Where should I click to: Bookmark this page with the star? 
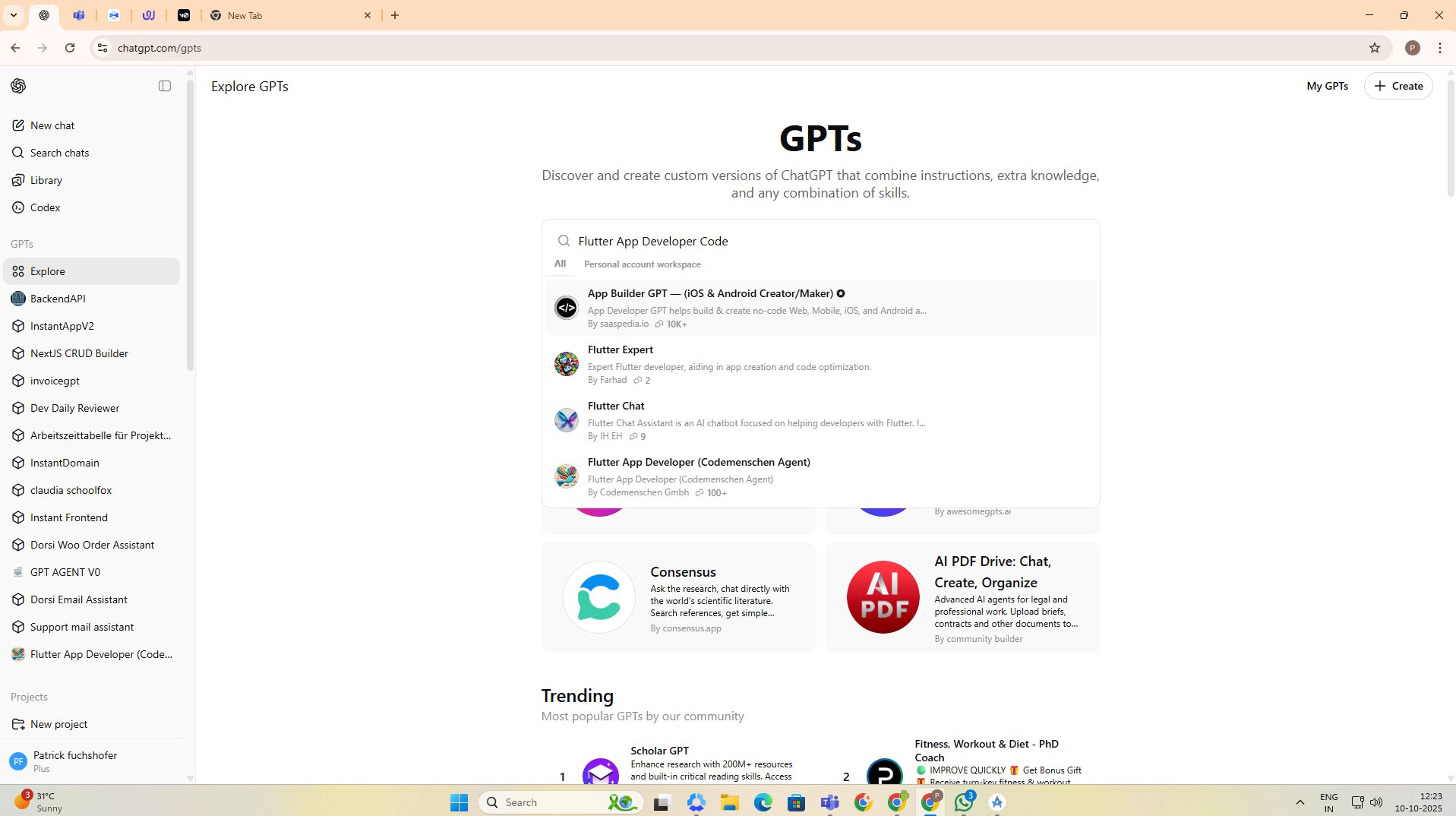click(x=1374, y=48)
